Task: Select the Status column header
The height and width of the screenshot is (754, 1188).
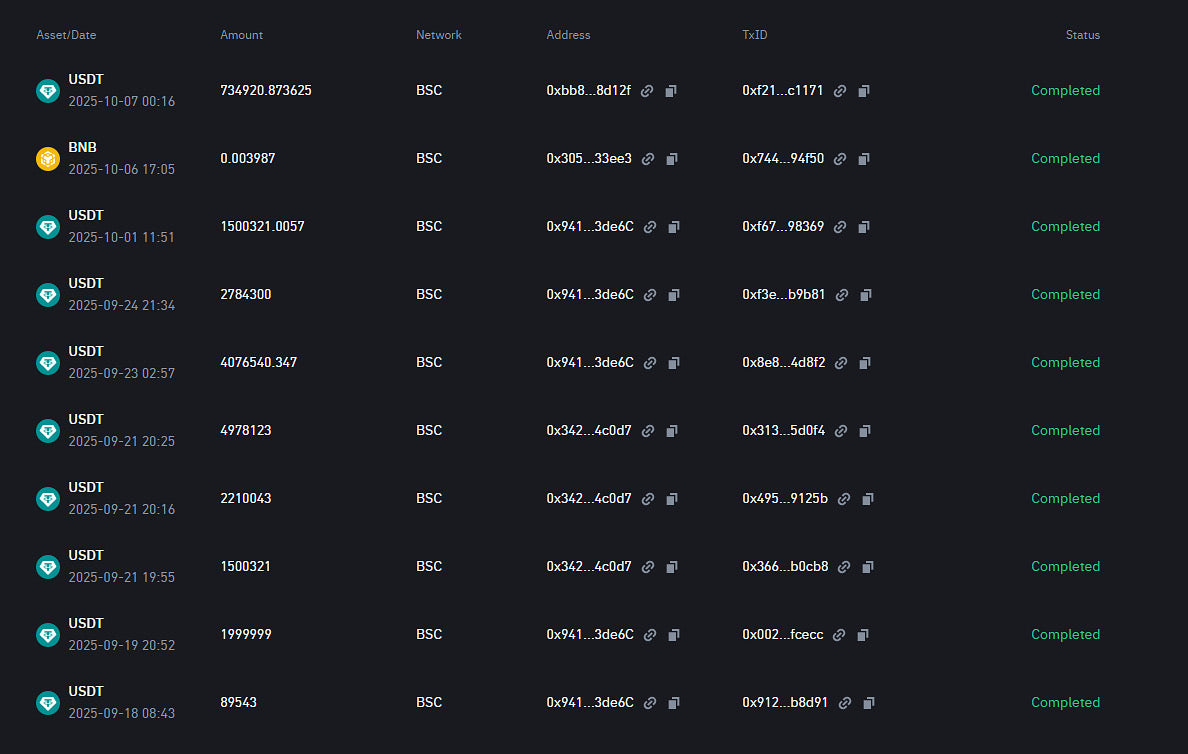Action: [x=1083, y=35]
